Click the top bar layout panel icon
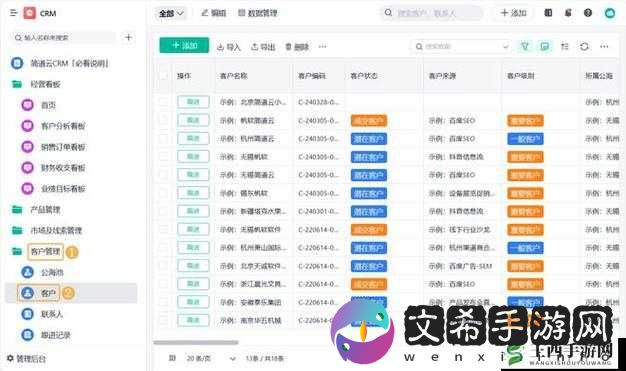The height and width of the screenshot is (371, 626). [548, 13]
